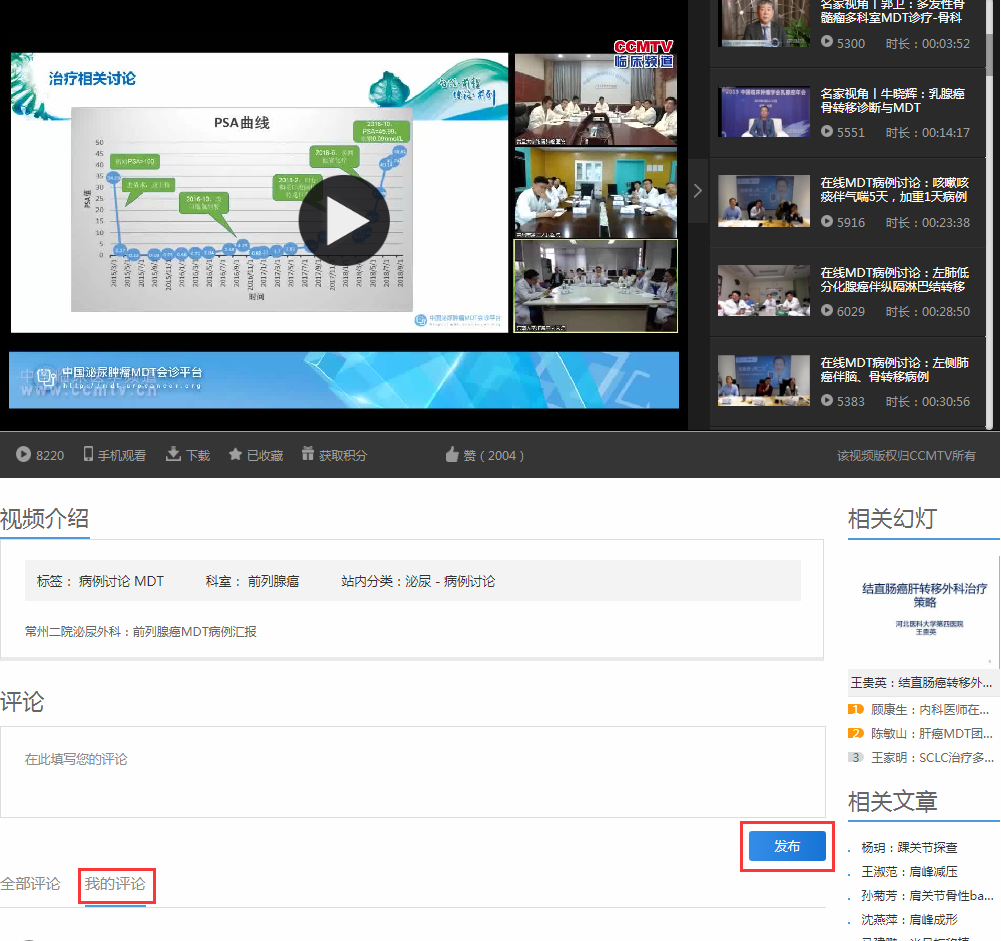The height and width of the screenshot is (941, 1001).
Task: Click the 中国泌尿肿瘤MDT会诊平台 banner
Action: pyautogui.click(x=343, y=380)
